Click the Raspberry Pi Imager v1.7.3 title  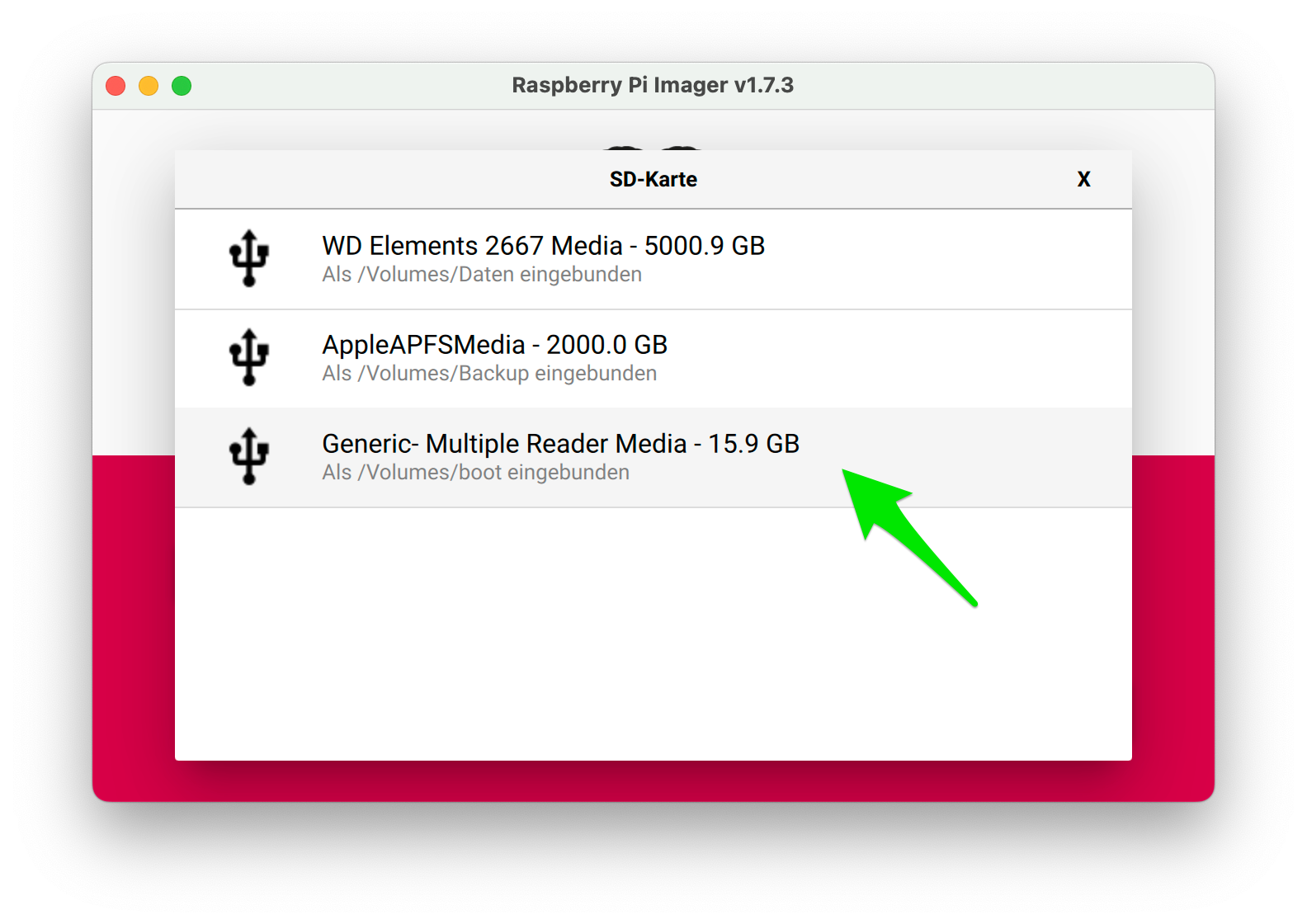pos(653,85)
